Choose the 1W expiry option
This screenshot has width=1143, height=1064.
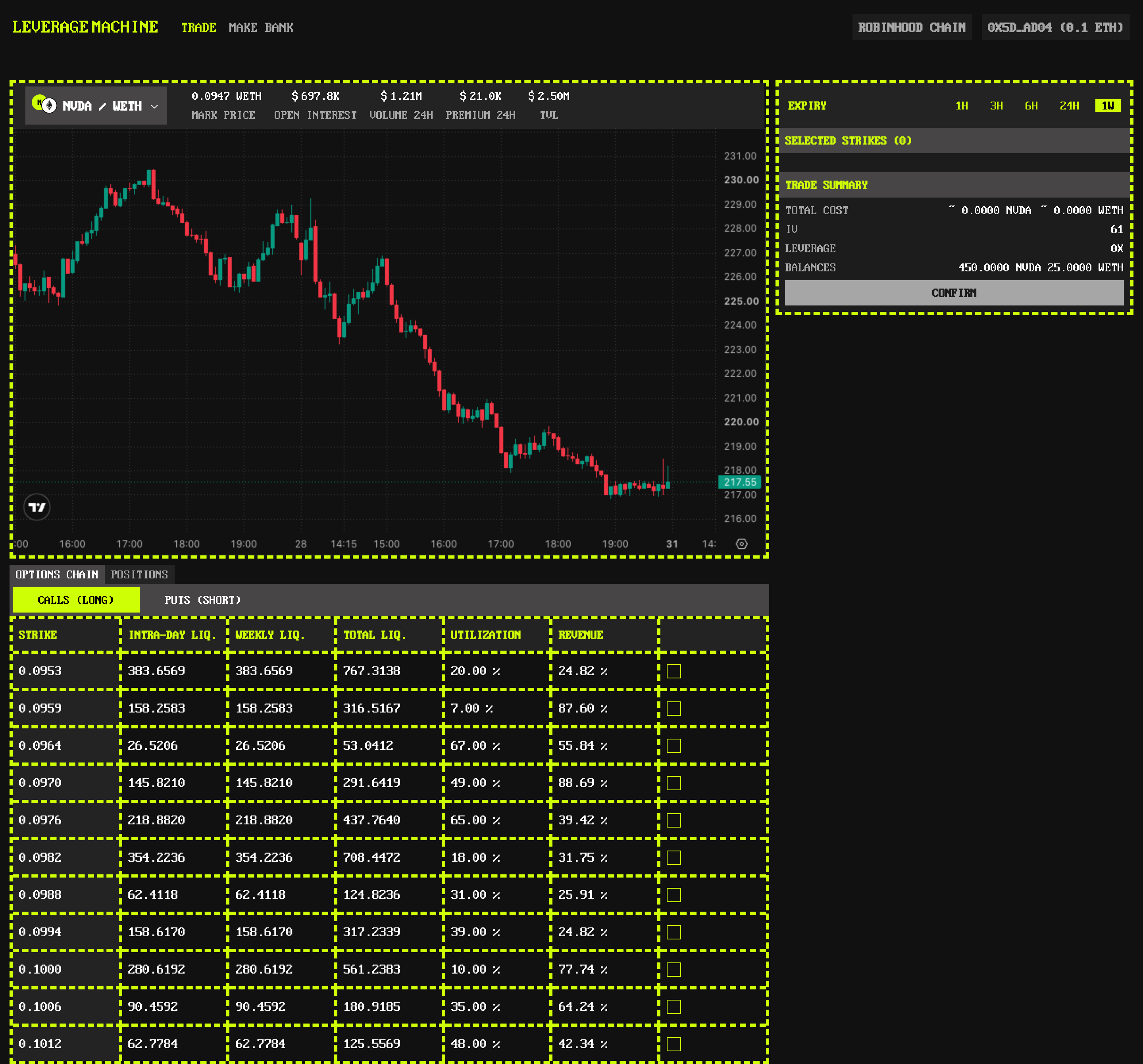(1108, 106)
